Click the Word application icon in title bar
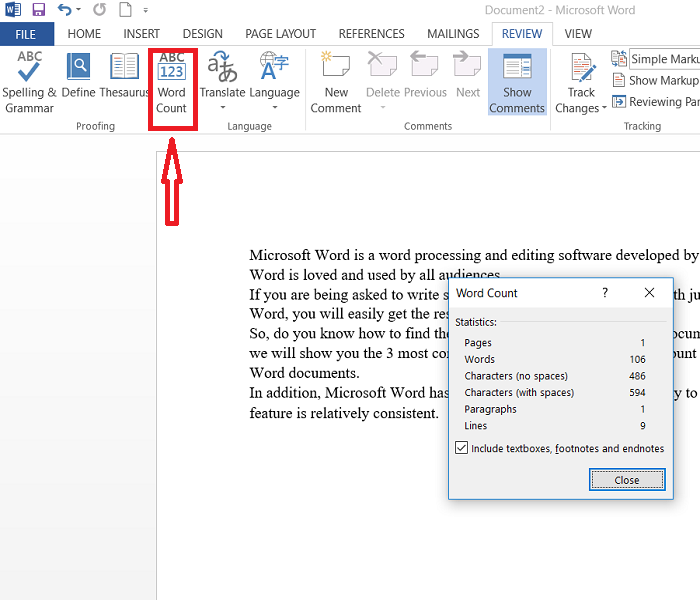Viewport: 700px width, 600px height. pyautogui.click(x=12, y=9)
